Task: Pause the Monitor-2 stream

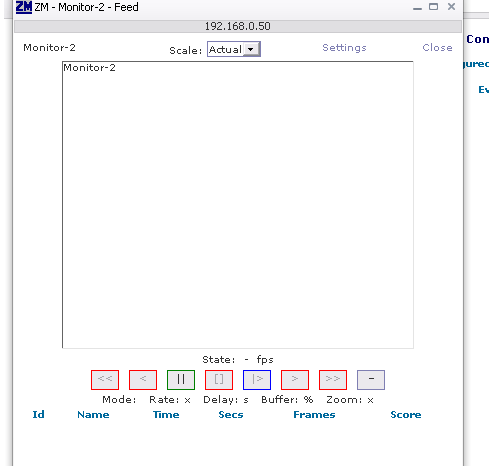Action: (181, 380)
